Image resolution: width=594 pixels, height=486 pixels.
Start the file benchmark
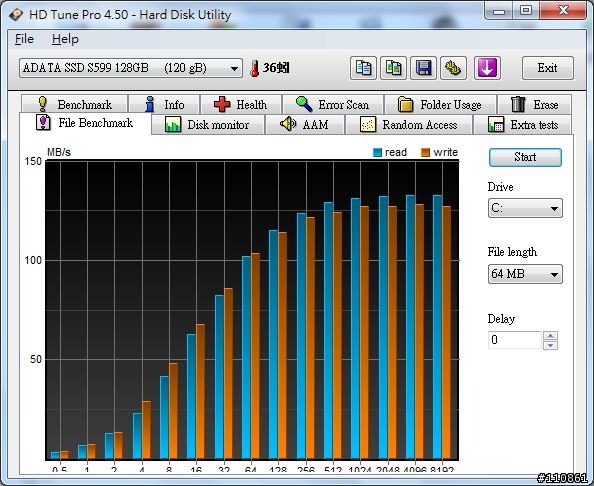coord(525,157)
